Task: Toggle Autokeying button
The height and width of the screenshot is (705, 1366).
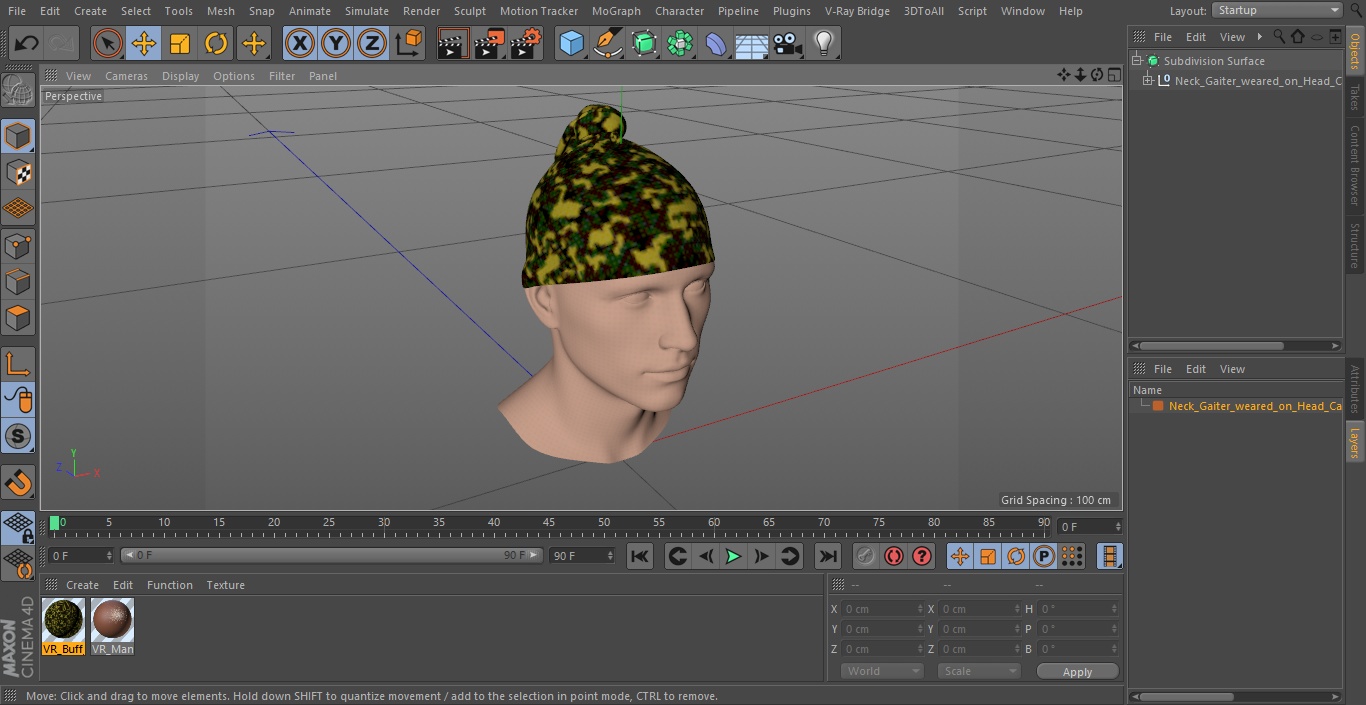Action: pos(894,556)
